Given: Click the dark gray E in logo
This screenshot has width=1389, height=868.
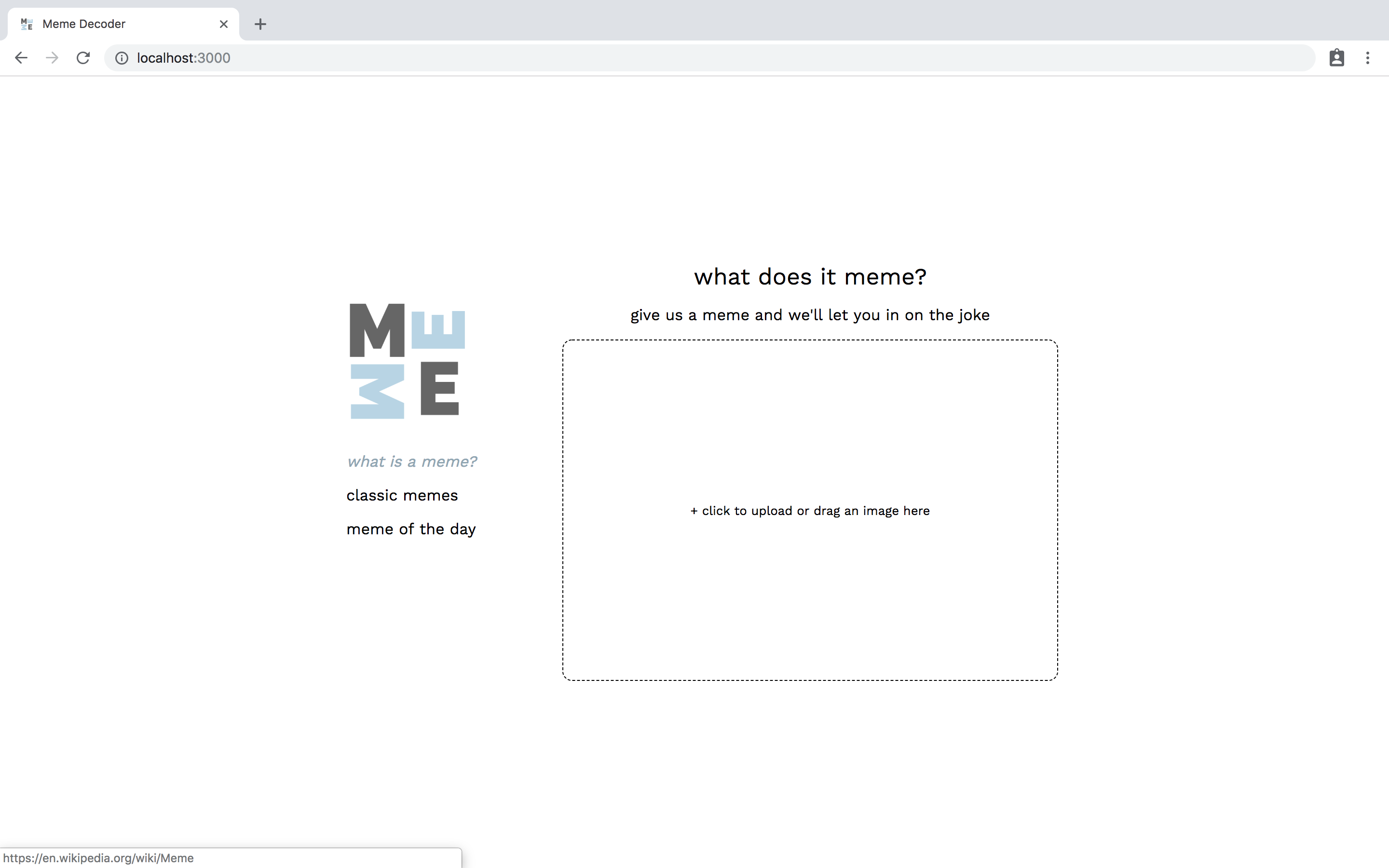Looking at the screenshot, I should click(440, 389).
